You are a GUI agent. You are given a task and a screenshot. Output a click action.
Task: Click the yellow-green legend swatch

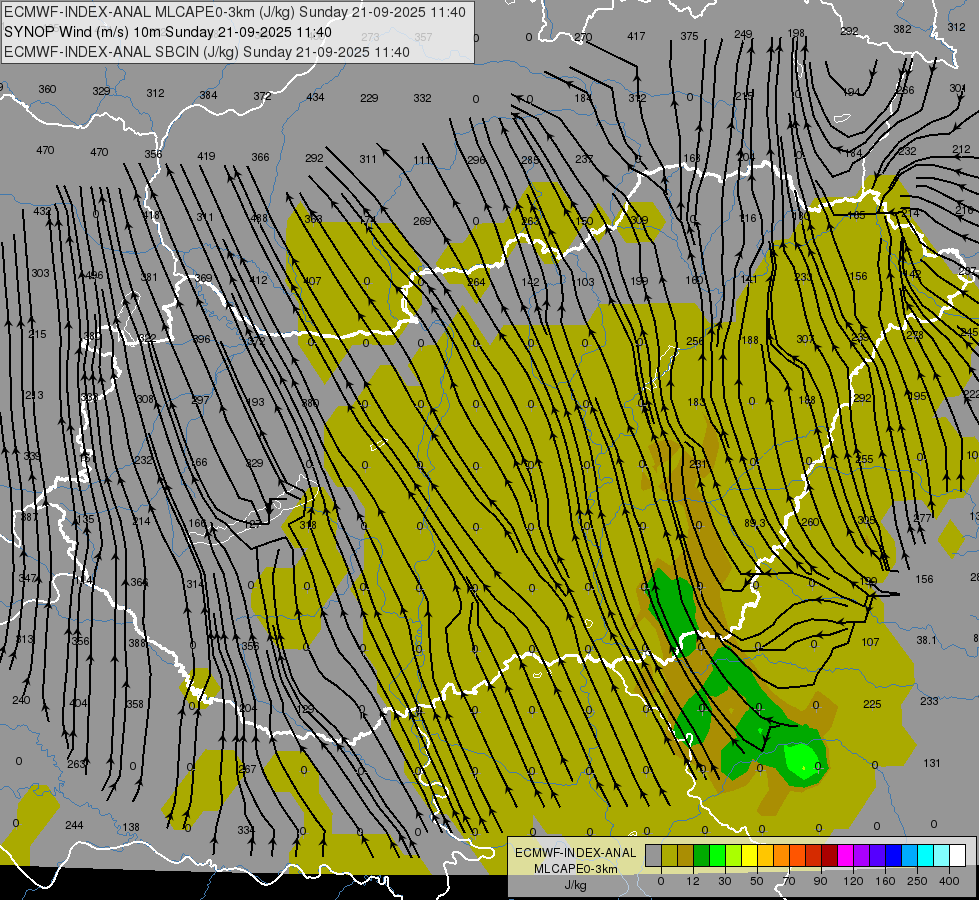click(734, 856)
